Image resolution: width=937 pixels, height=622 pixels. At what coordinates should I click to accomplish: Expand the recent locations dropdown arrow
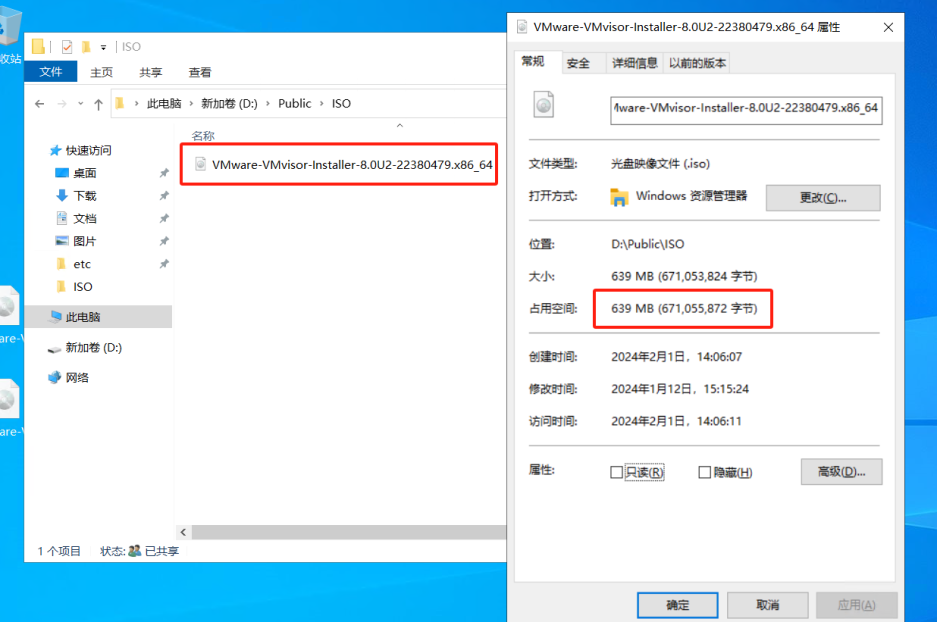click(x=81, y=104)
